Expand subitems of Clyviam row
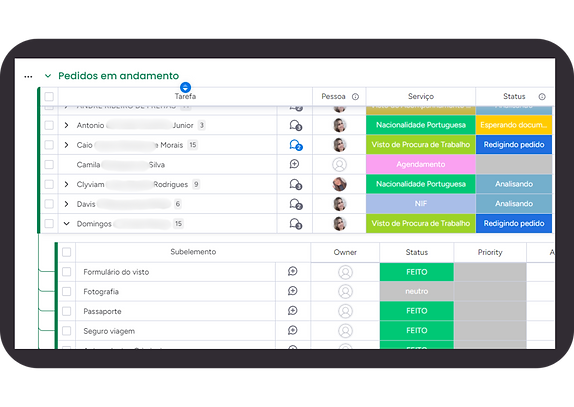The image size is (574, 407). (x=66, y=184)
